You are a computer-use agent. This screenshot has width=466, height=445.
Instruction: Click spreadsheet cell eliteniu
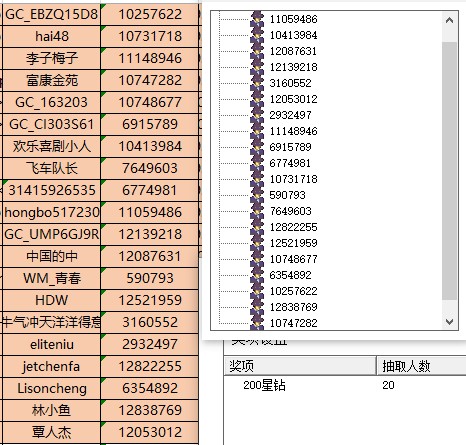tap(51, 344)
